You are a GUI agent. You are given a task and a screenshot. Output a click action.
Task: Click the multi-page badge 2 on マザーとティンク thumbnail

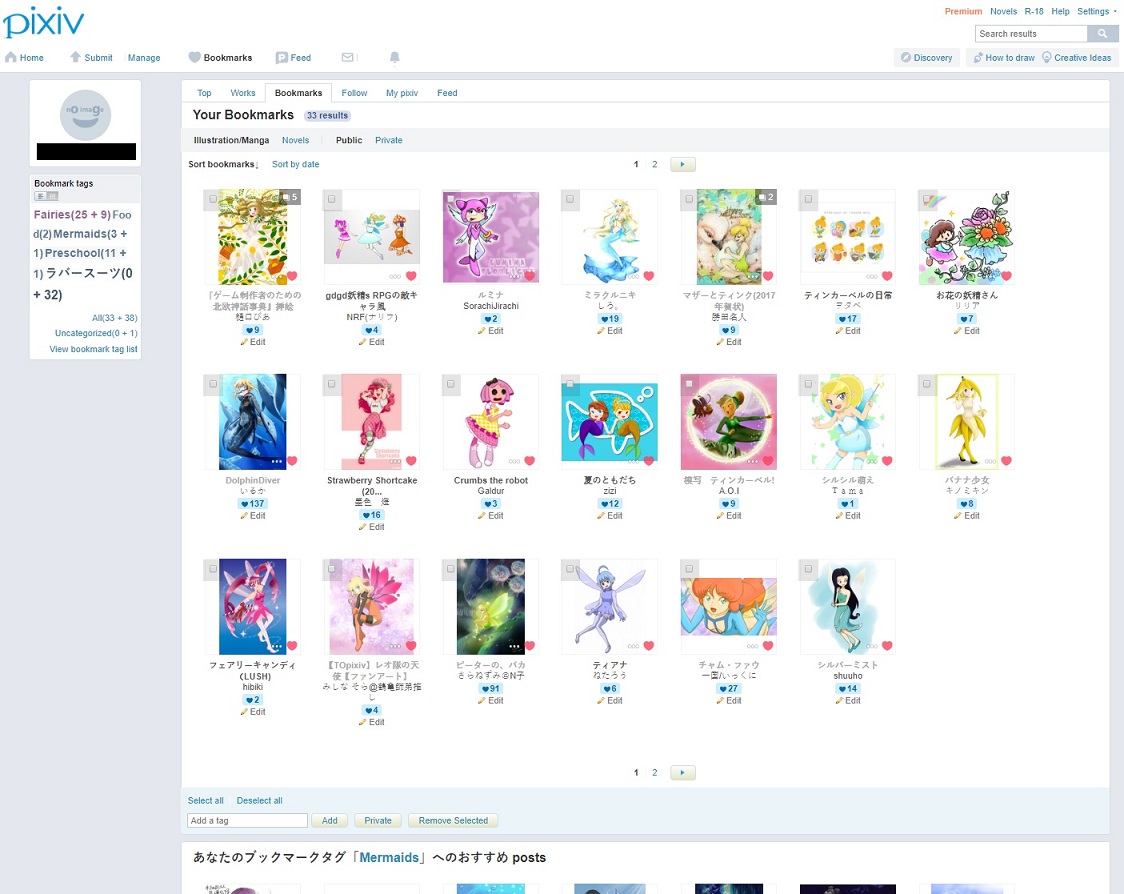(x=766, y=197)
